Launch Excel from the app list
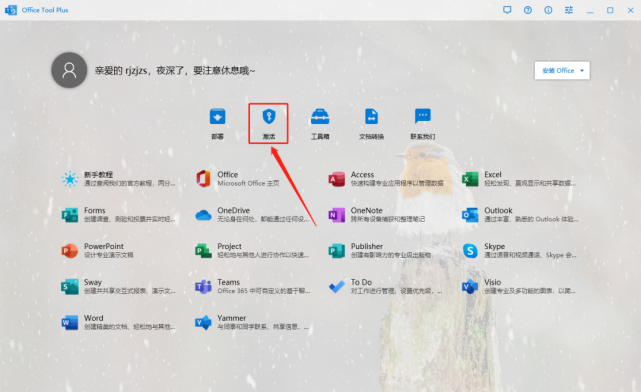Screen dimensions: 641x392 [519, 179]
